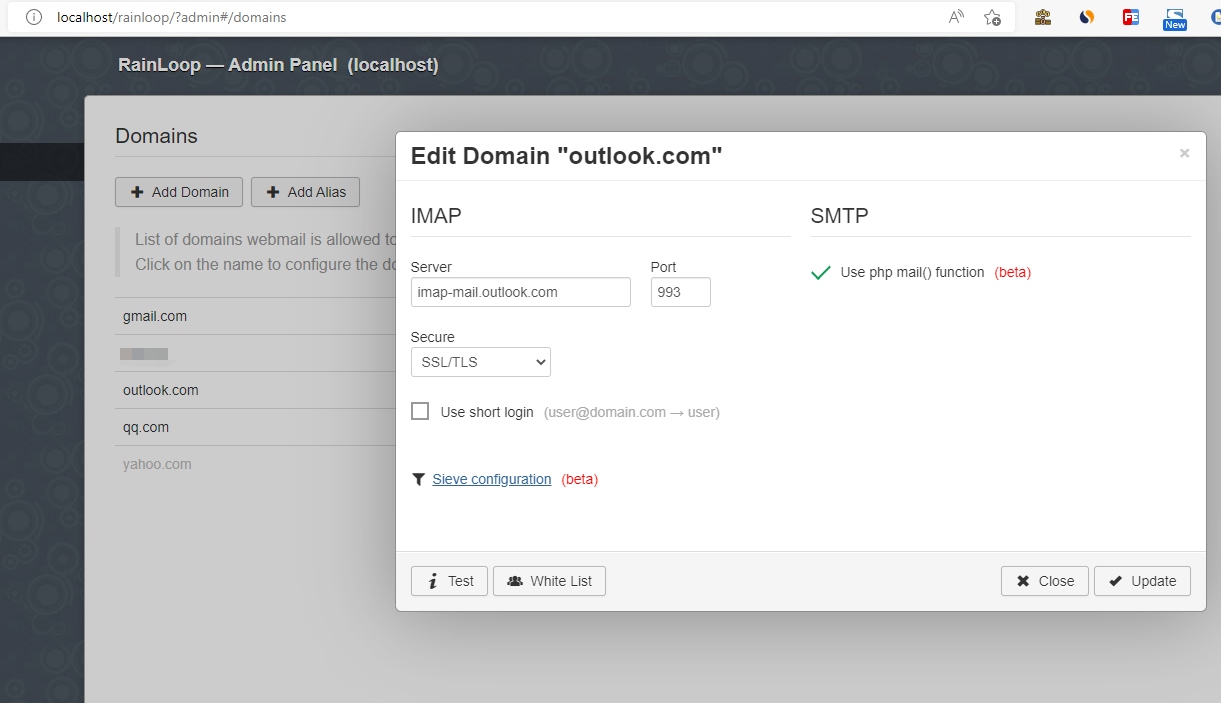Expand the Sieve configuration section
This screenshot has width=1221, height=703.
(491, 479)
